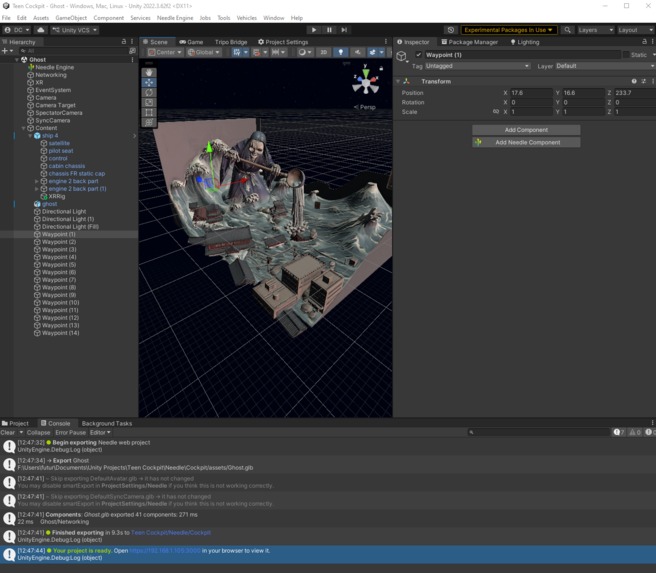Click the object name field Waypoint (1)
The width and height of the screenshot is (656, 573).
point(522,55)
